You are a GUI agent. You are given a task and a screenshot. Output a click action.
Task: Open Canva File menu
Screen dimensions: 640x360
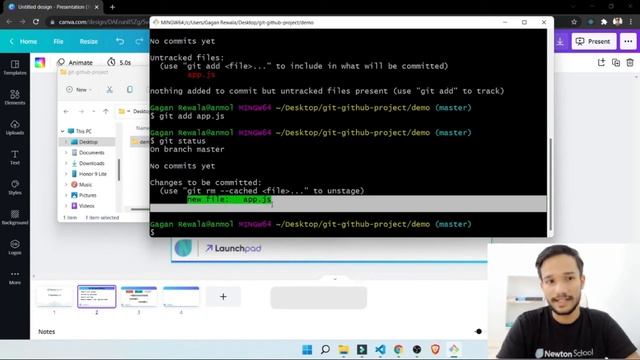tap(58, 41)
